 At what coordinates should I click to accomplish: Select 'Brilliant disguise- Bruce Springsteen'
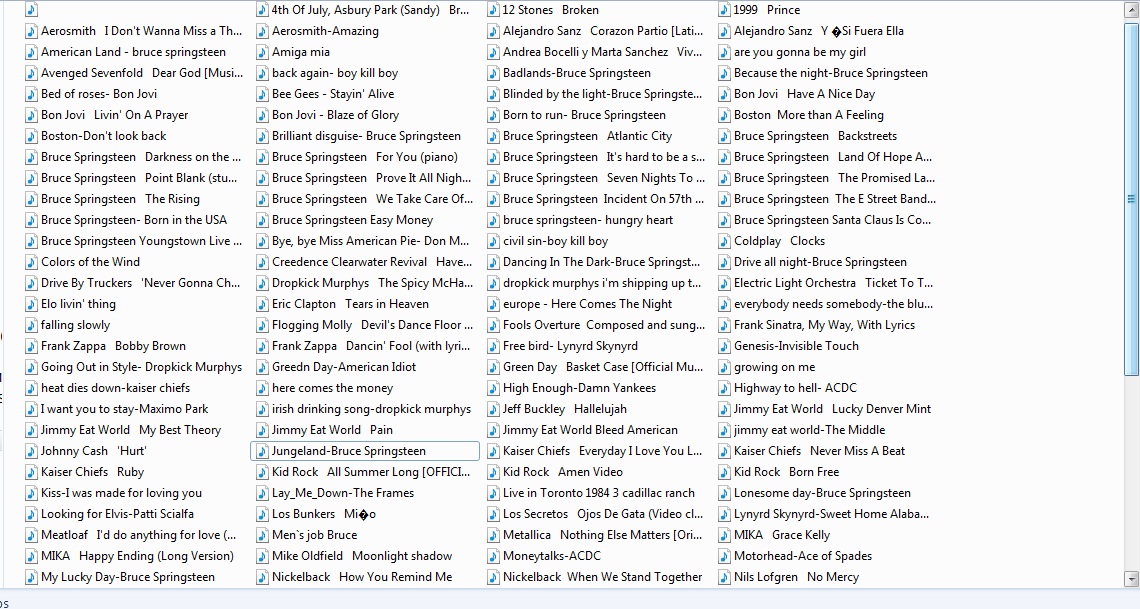pos(366,137)
